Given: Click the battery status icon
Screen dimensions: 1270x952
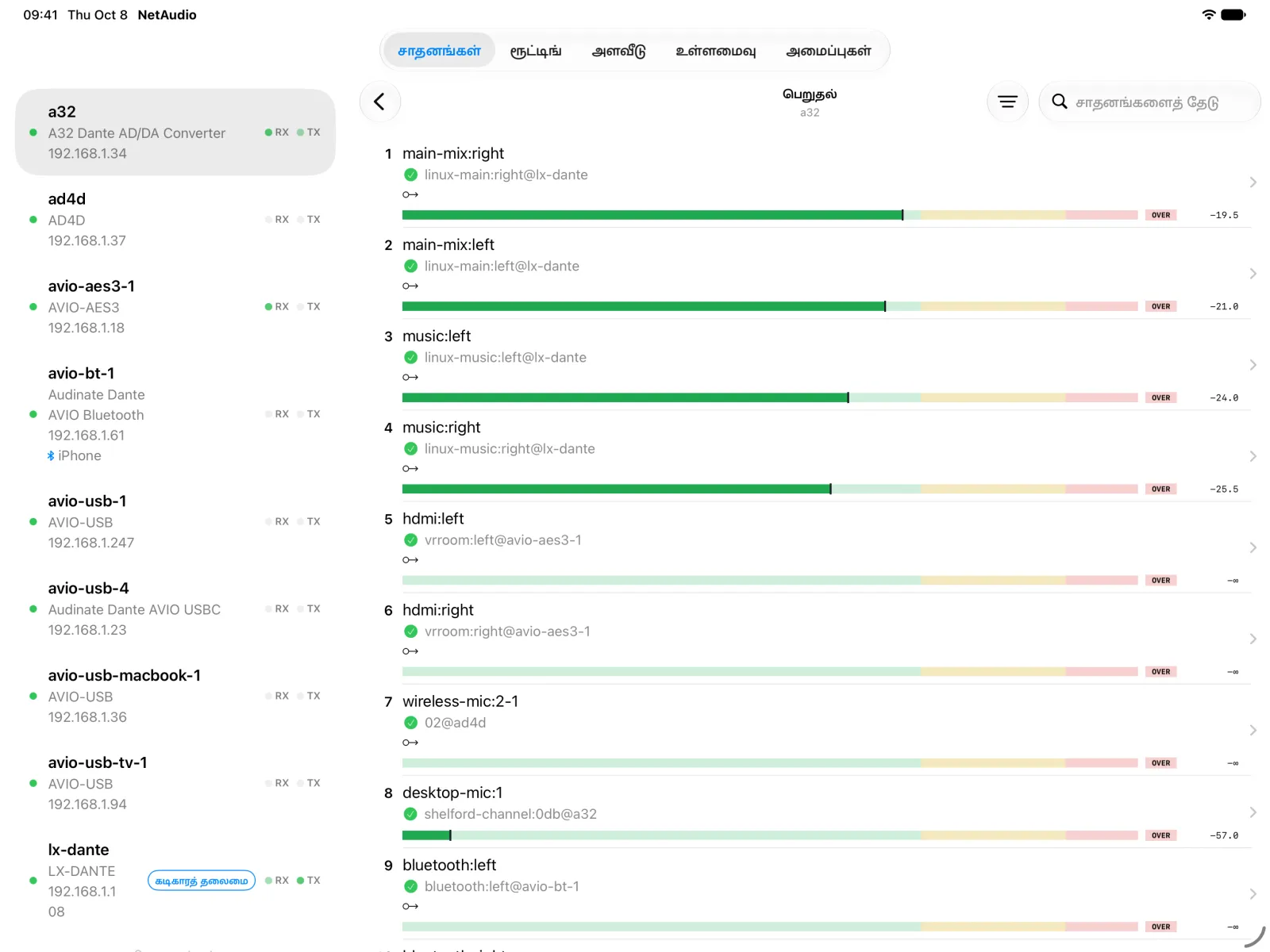Looking at the screenshot, I should click(x=1233, y=14).
